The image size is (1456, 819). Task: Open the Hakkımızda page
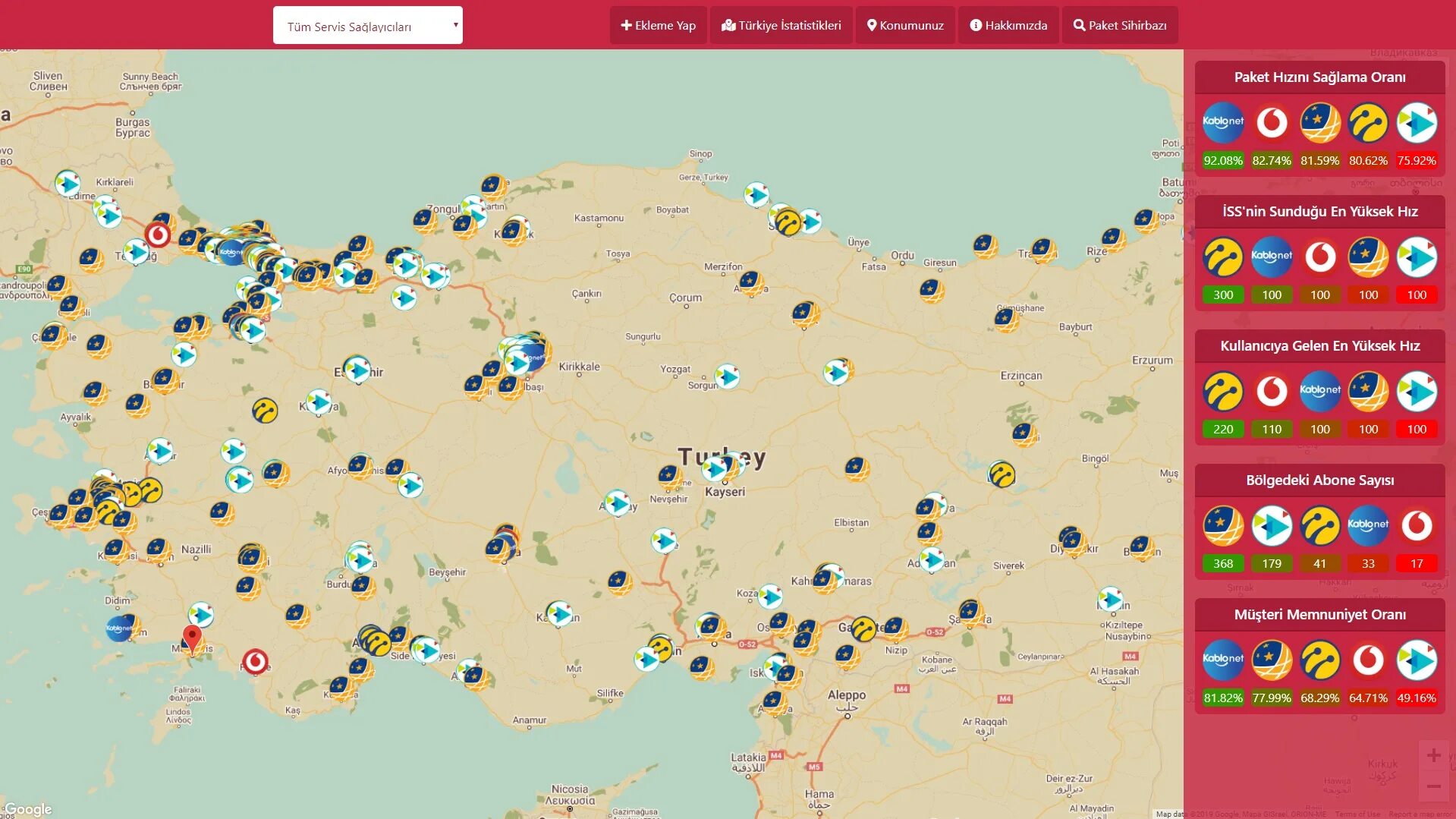click(x=1008, y=25)
